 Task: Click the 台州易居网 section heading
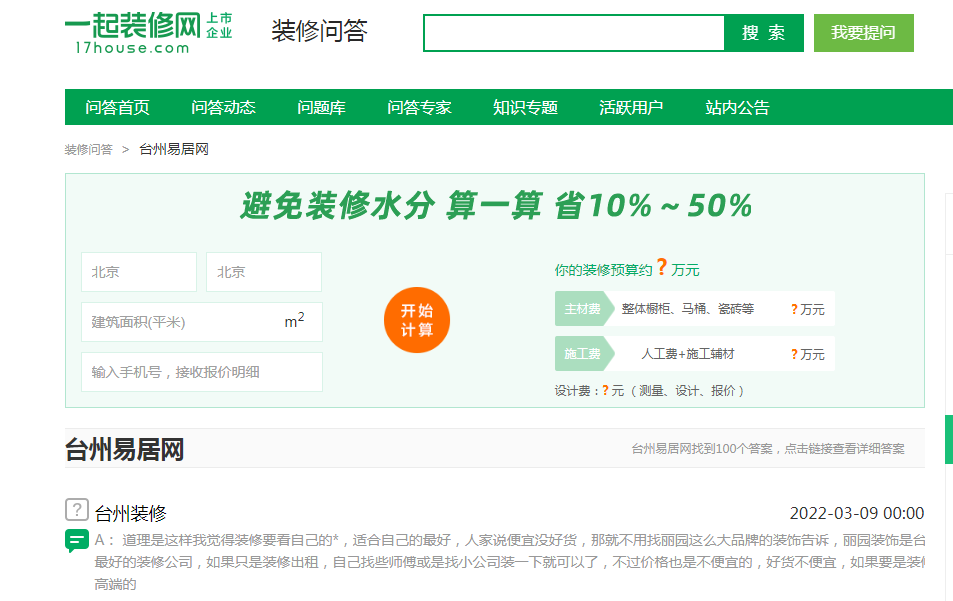tap(125, 450)
